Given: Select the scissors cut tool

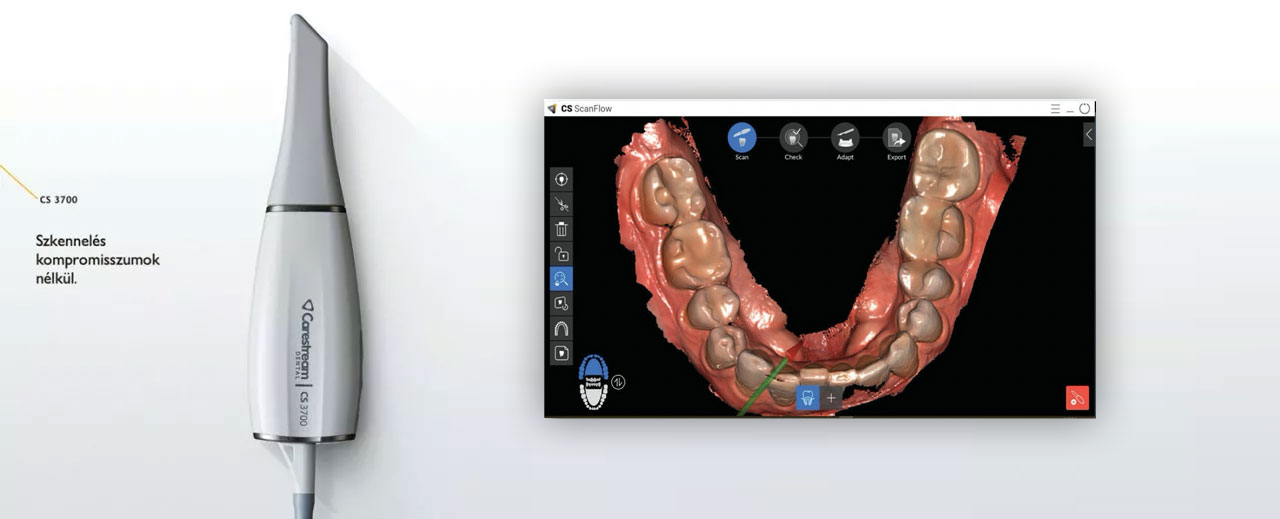Looking at the screenshot, I should (562, 204).
